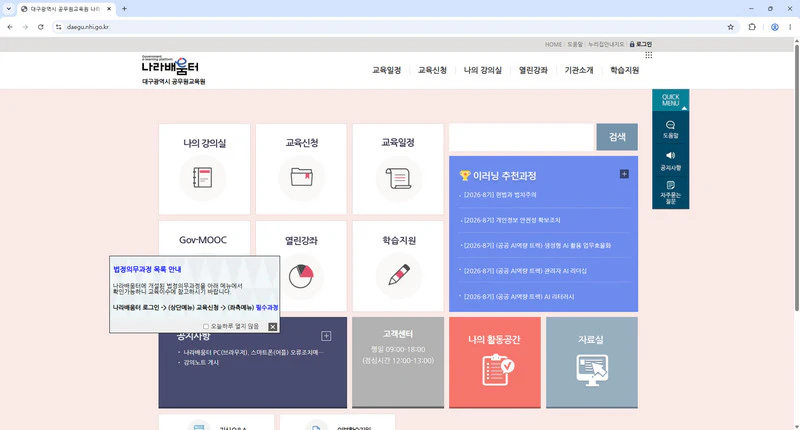Open course [2026-8기] 개인정보 안전성 확보조치
The image size is (800, 430).
click(512, 220)
